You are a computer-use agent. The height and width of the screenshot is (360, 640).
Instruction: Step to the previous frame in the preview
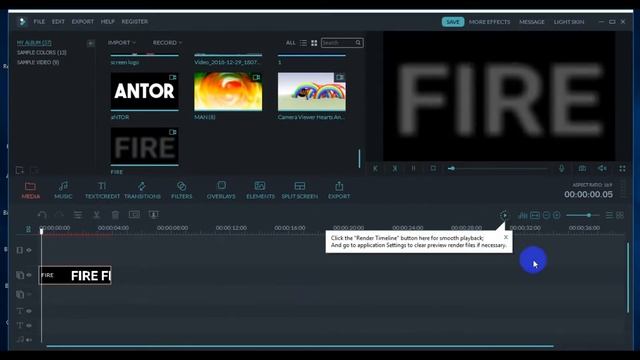[x=375, y=168]
